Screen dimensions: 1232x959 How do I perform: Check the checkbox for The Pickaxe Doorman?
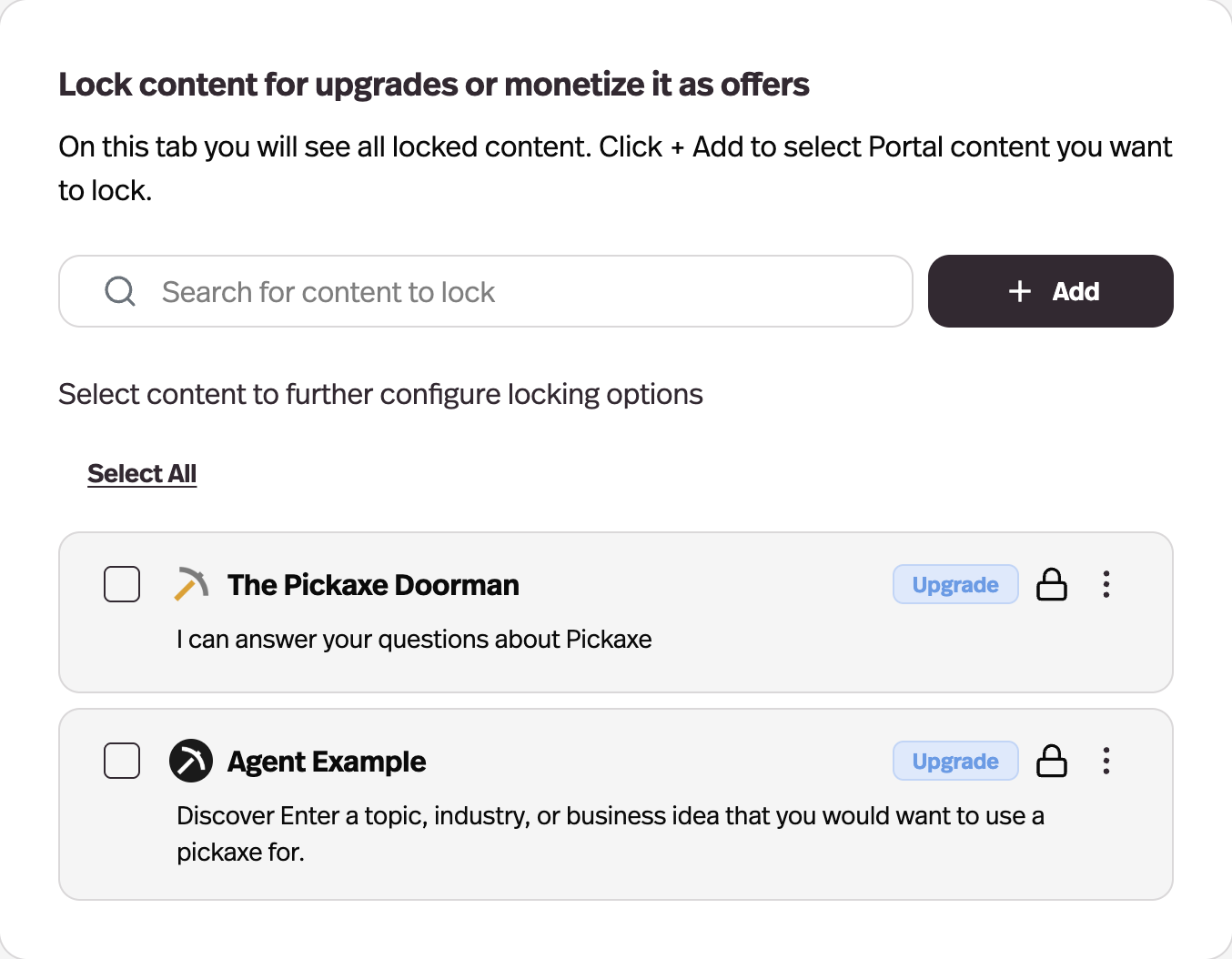pos(121,584)
